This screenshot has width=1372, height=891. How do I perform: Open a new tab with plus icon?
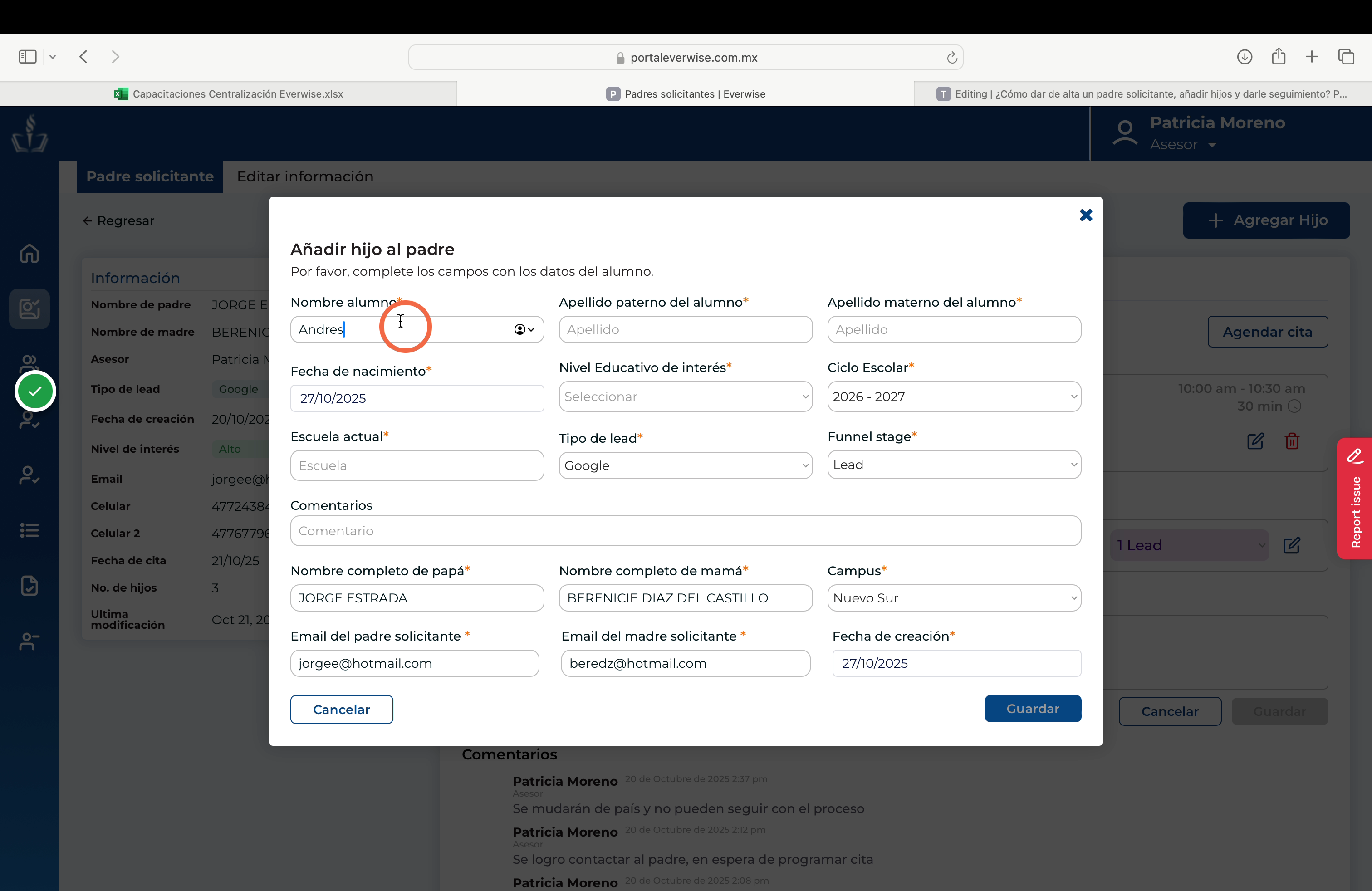point(1312,56)
